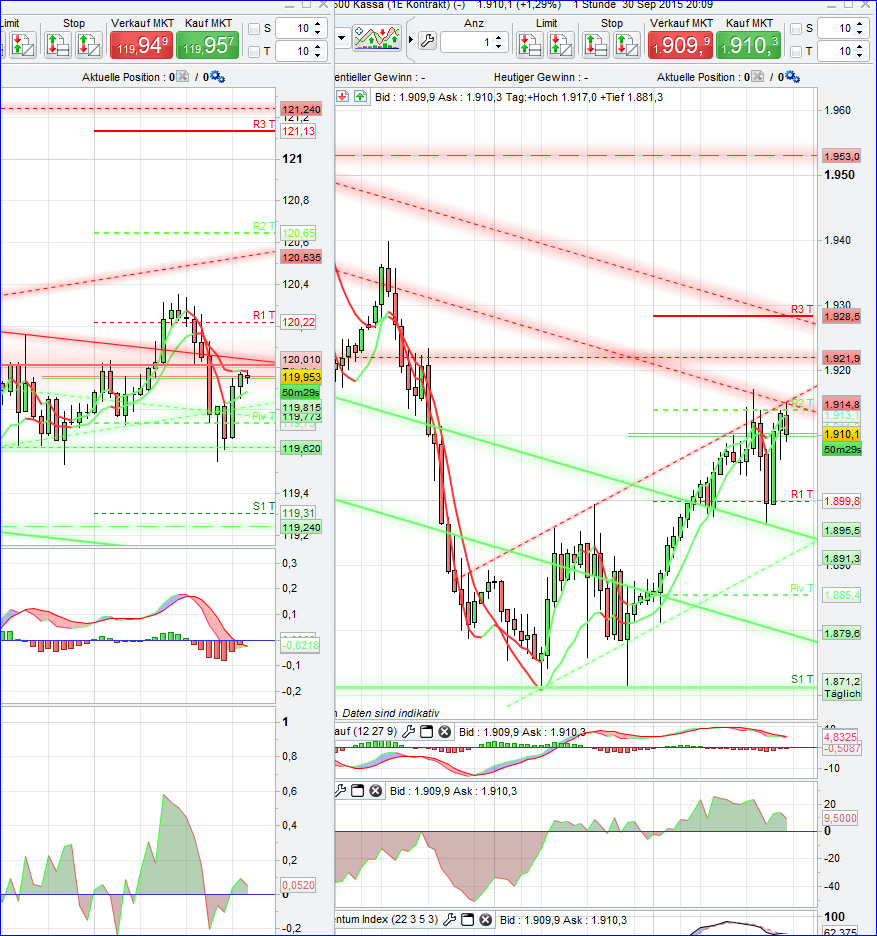The width and height of the screenshot is (877, 936).
Task: Select the Limit buy order icon
Action: coord(529,42)
